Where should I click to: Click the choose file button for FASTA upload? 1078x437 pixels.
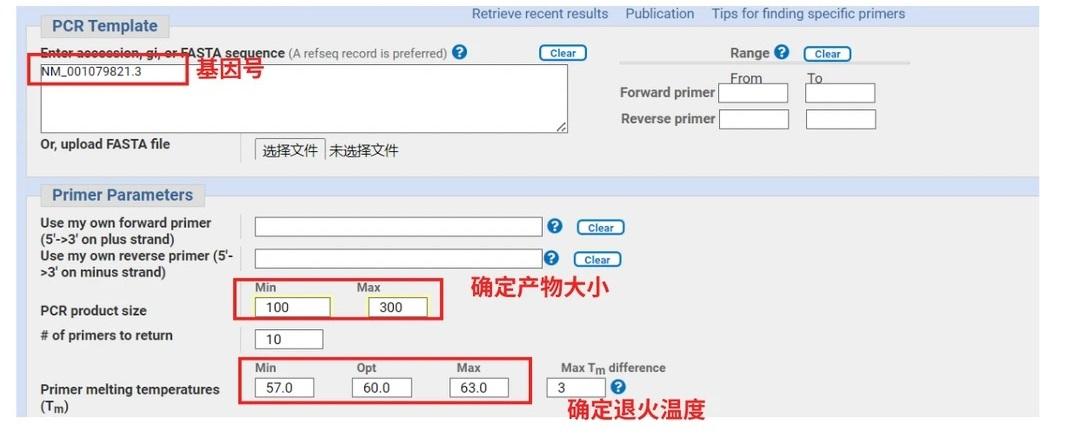coord(290,151)
